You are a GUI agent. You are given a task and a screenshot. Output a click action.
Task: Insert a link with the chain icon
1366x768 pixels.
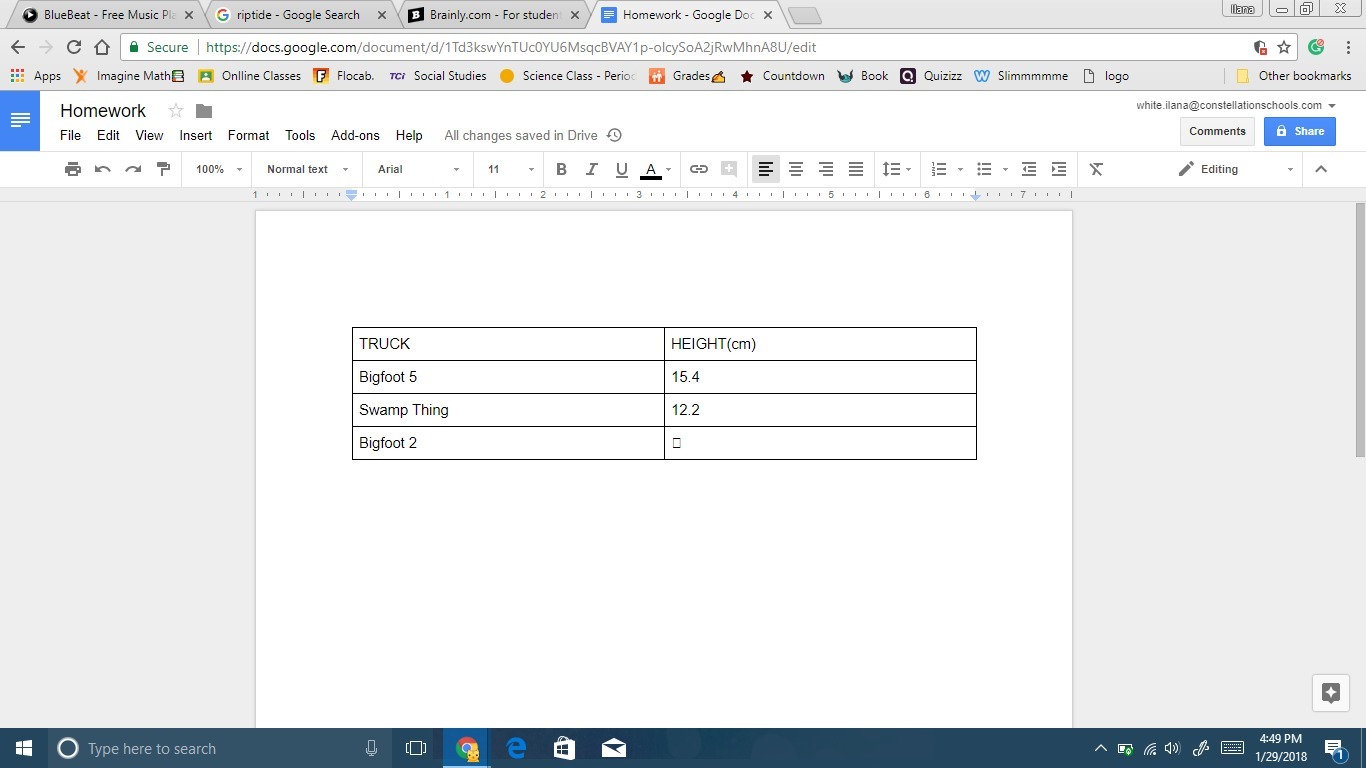tap(699, 169)
